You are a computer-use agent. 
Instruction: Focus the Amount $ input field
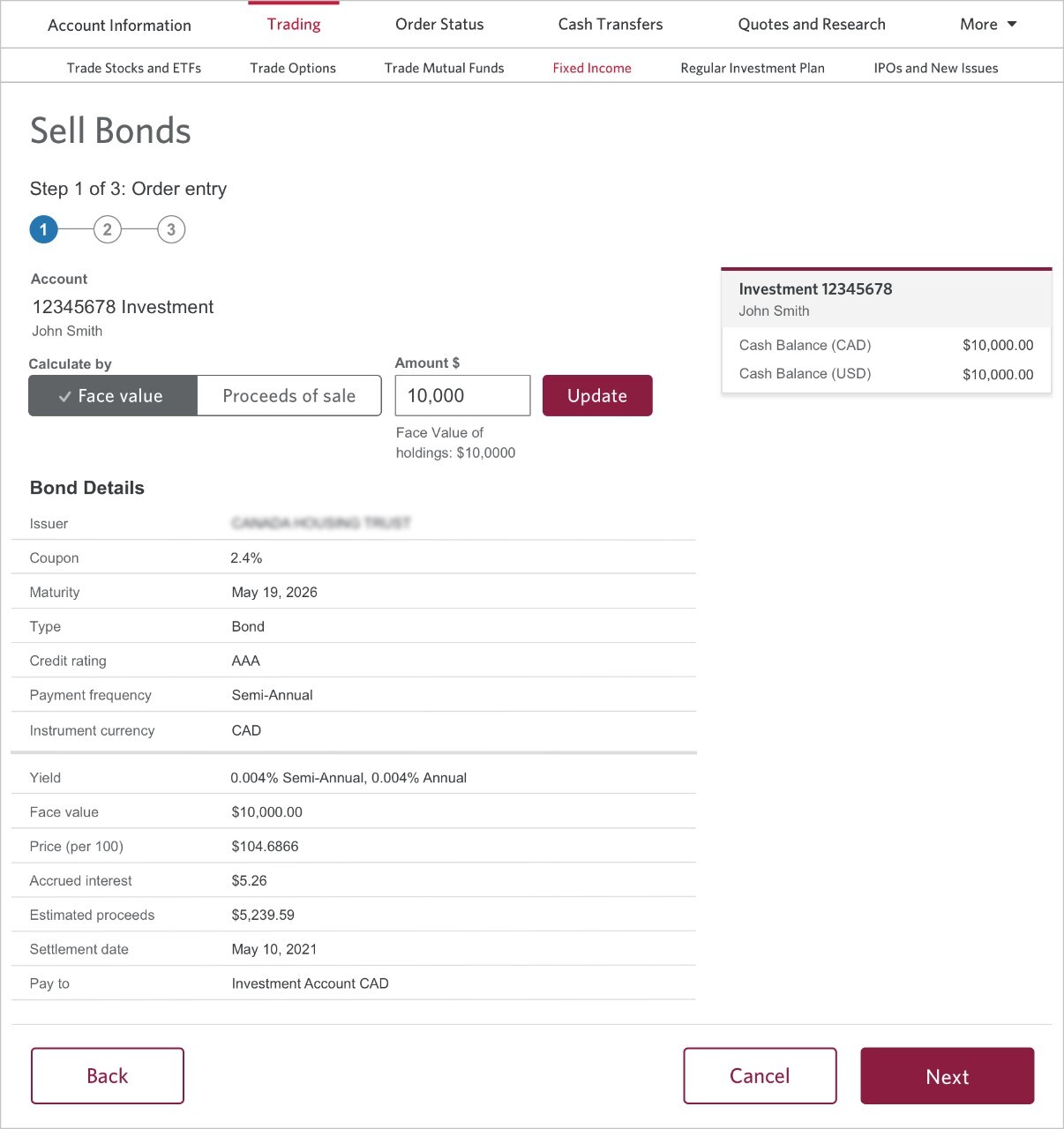point(462,395)
